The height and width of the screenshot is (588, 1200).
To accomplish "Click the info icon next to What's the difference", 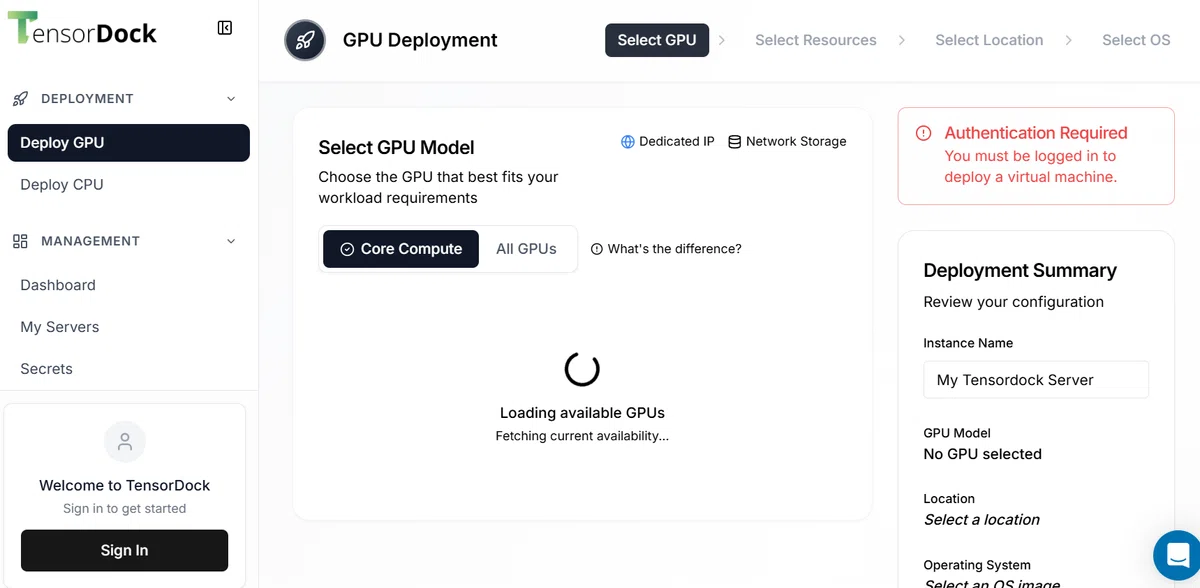I will pyautogui.click(x=597, y=249).
